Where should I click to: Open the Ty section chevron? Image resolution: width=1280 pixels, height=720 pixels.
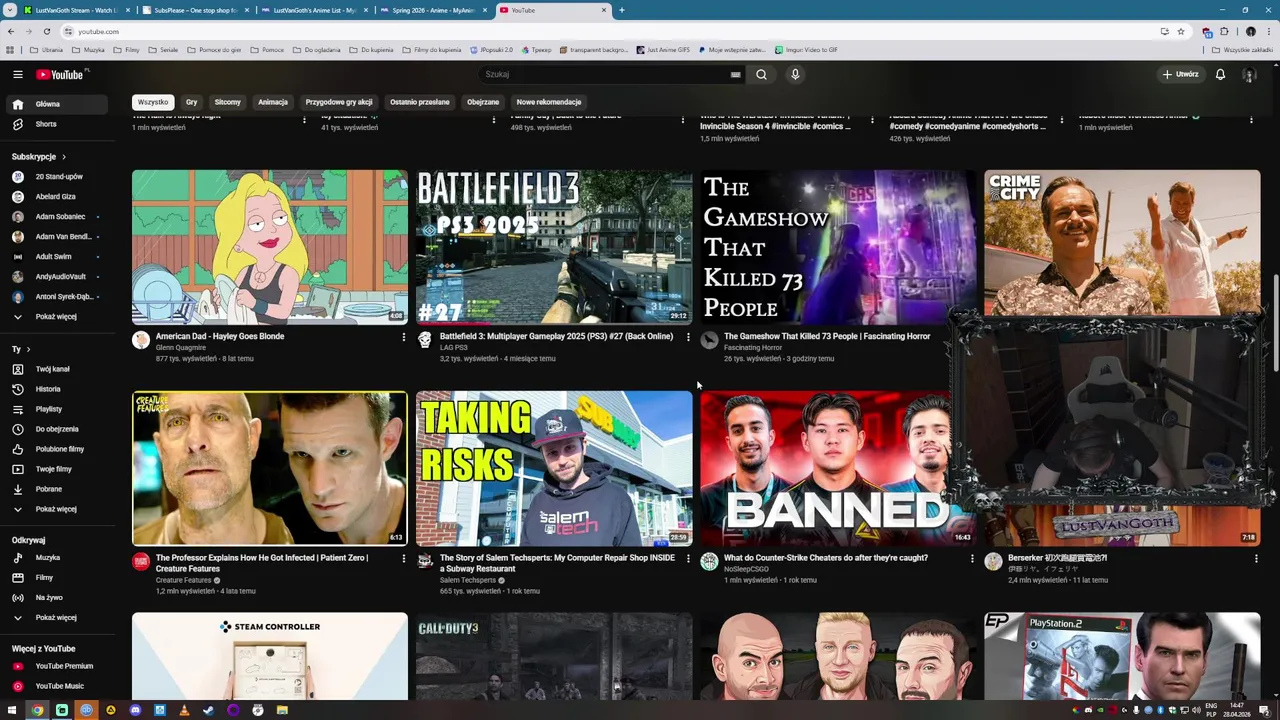[28, 349]
